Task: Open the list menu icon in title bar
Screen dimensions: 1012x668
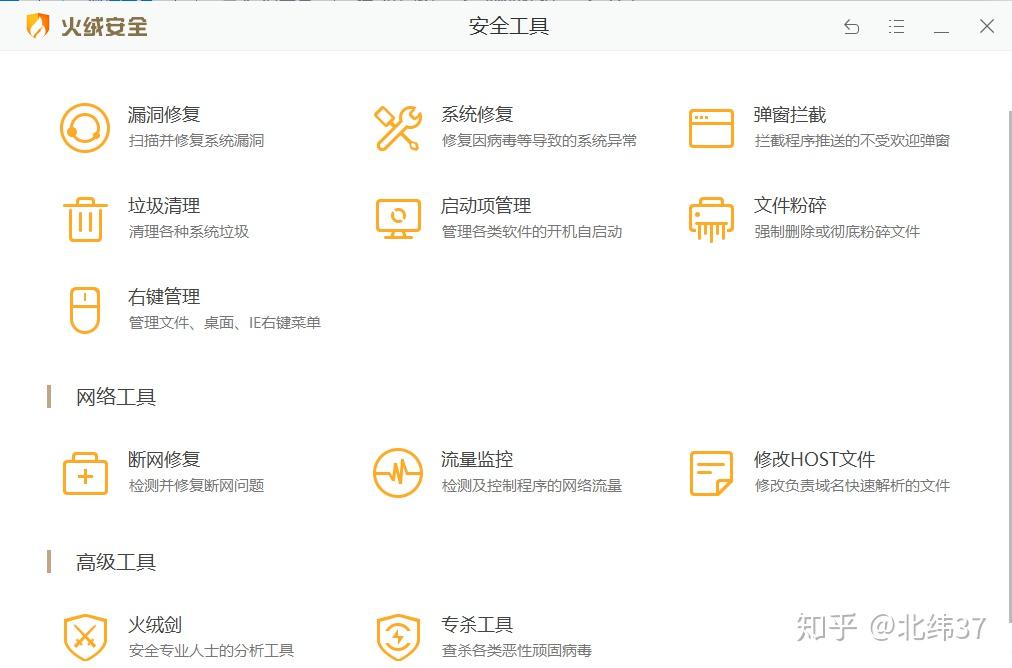Action: pyautogui.click(x=896, y=26)
